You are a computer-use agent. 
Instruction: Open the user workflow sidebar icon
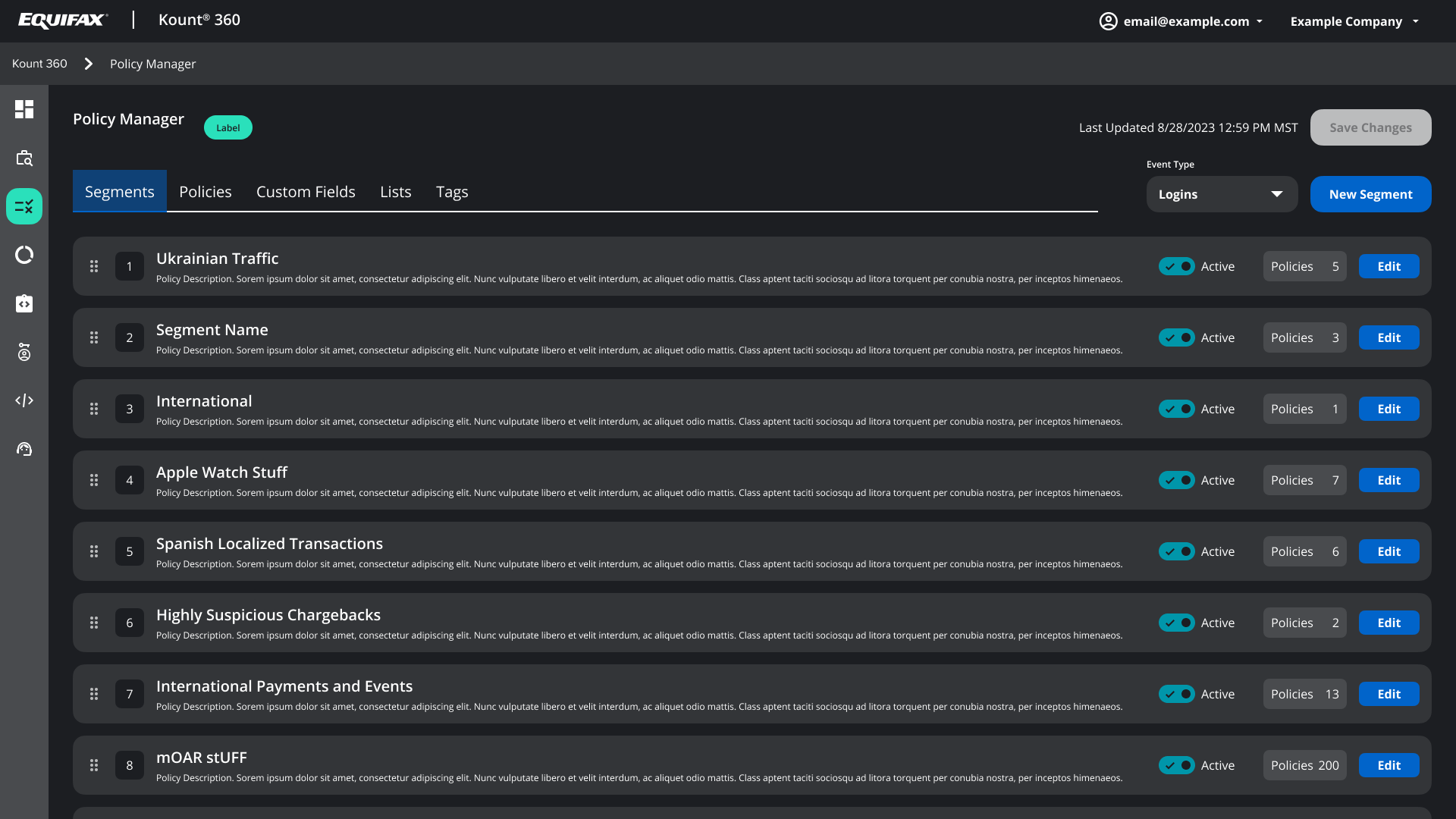[x=24, y=352]
